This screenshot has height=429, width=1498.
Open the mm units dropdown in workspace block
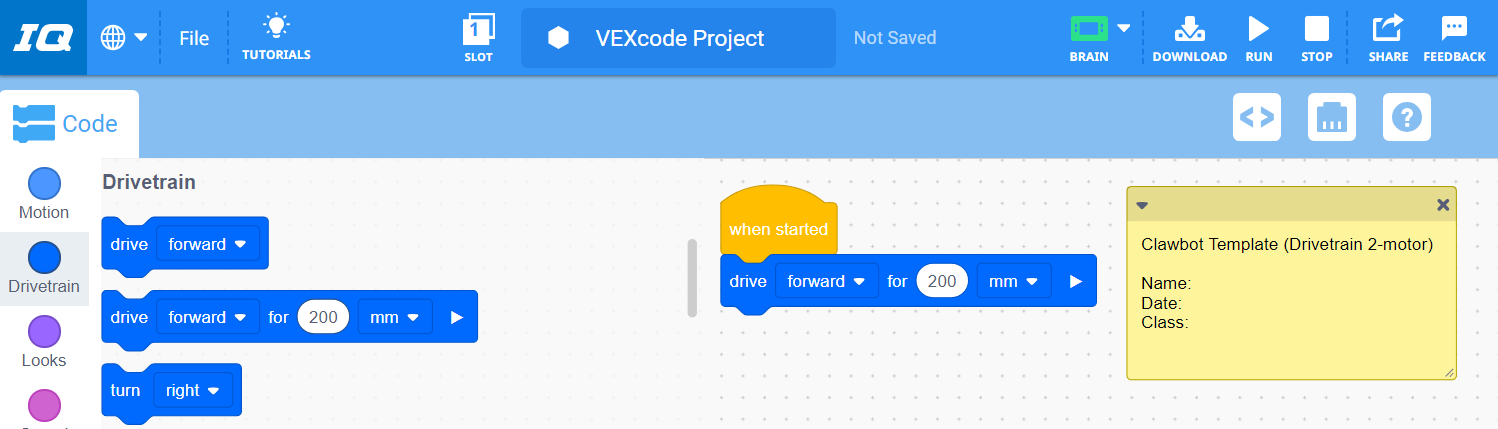point(1014,282)
